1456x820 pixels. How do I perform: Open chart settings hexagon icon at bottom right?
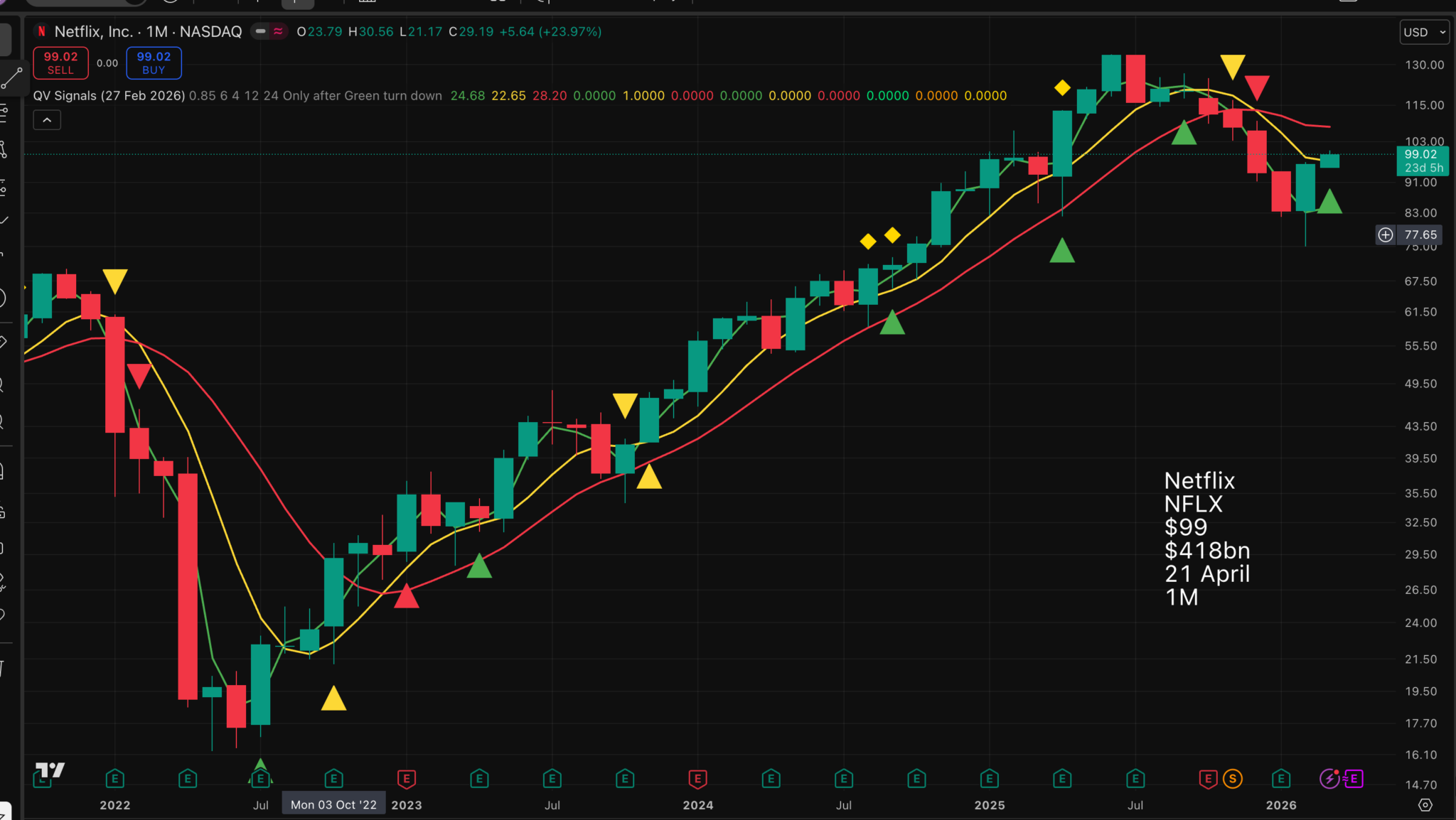coord(1425,805)
